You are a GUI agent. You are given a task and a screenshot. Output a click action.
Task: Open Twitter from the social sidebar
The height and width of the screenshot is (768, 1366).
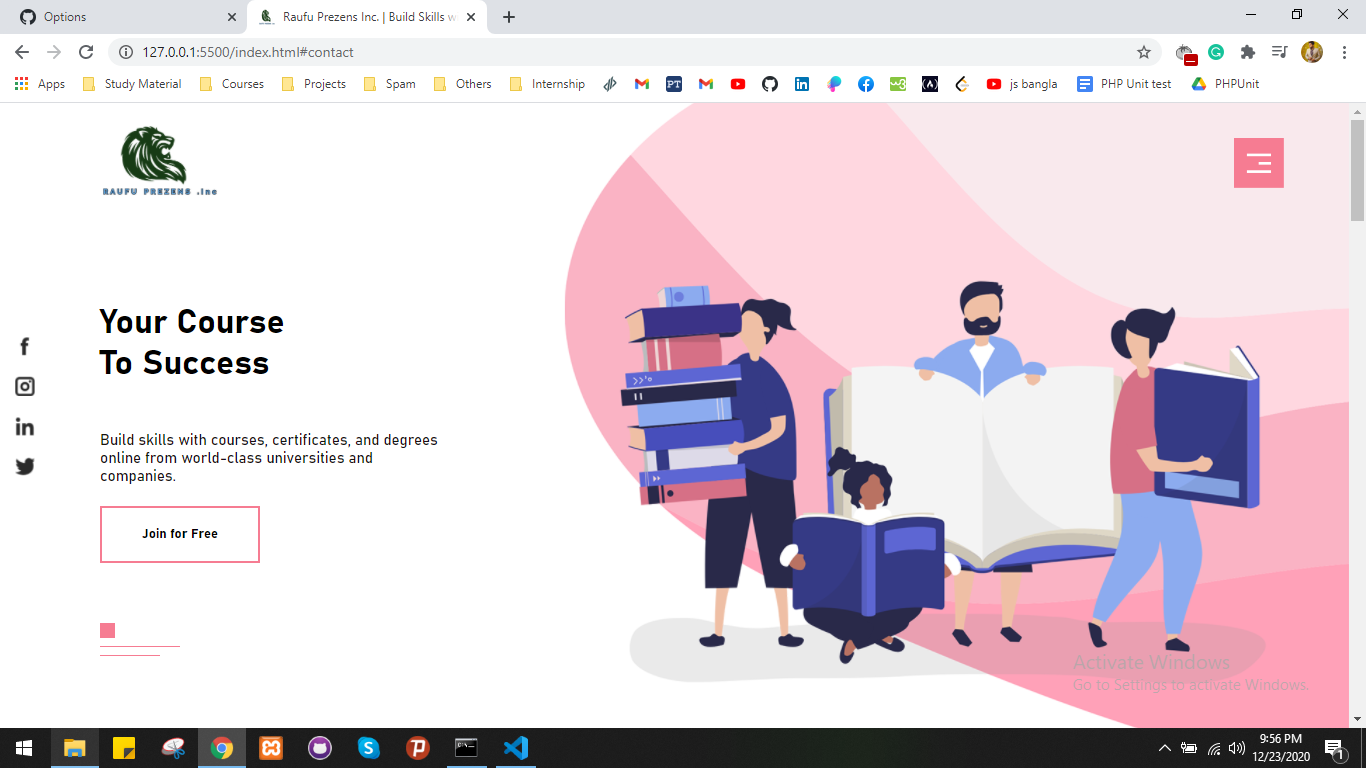24,466
